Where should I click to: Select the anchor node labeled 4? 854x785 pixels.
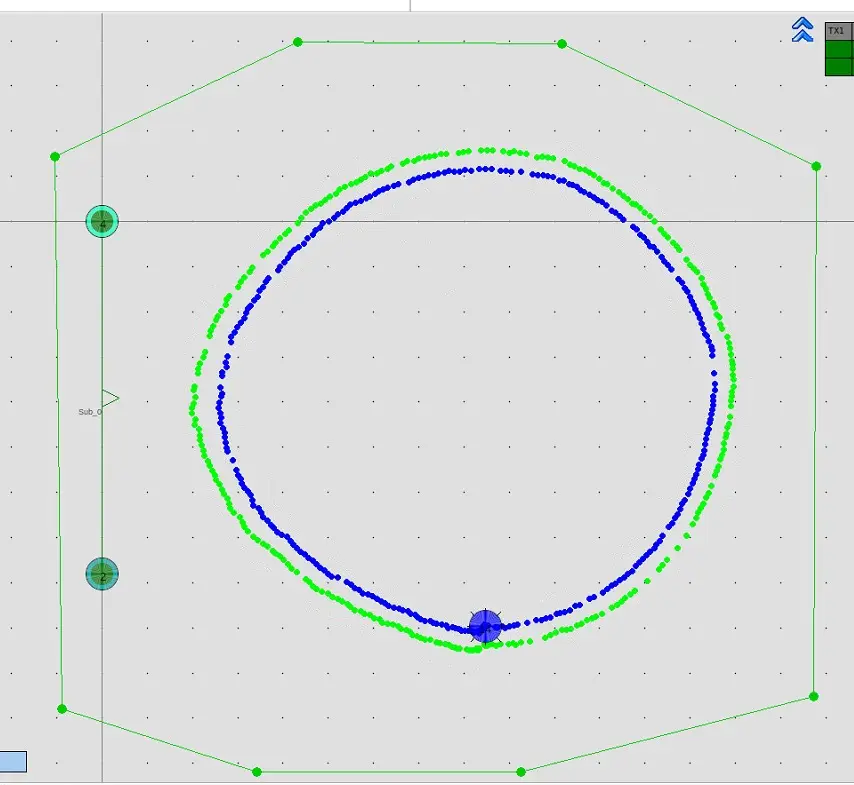tap(102, 221)
